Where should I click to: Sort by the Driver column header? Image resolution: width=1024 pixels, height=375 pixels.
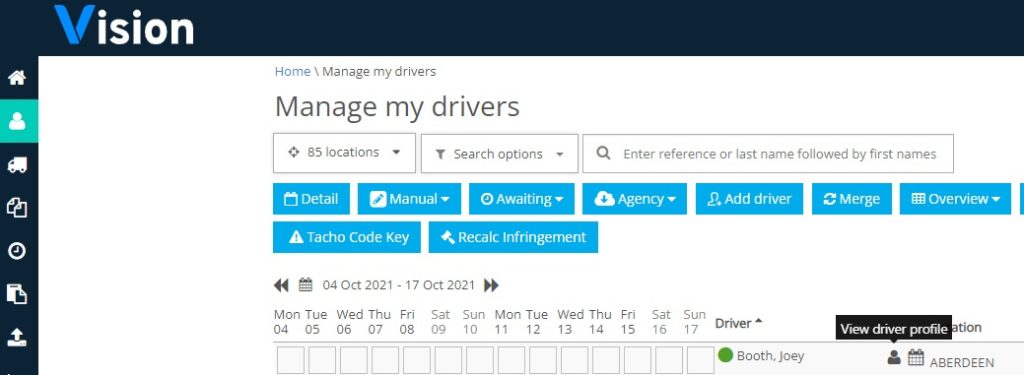pos(739,323)
